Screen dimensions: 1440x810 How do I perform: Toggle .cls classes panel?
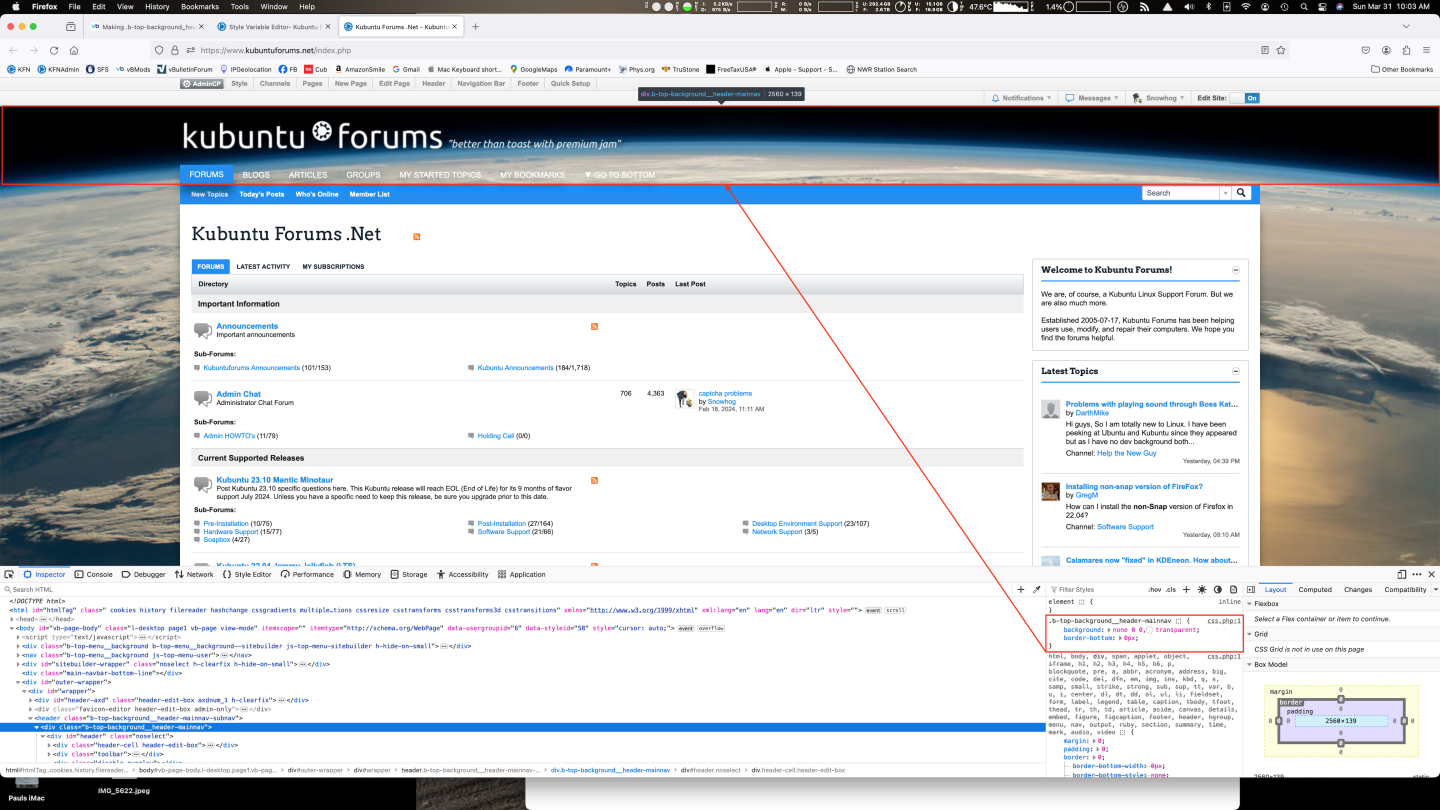1171,590
